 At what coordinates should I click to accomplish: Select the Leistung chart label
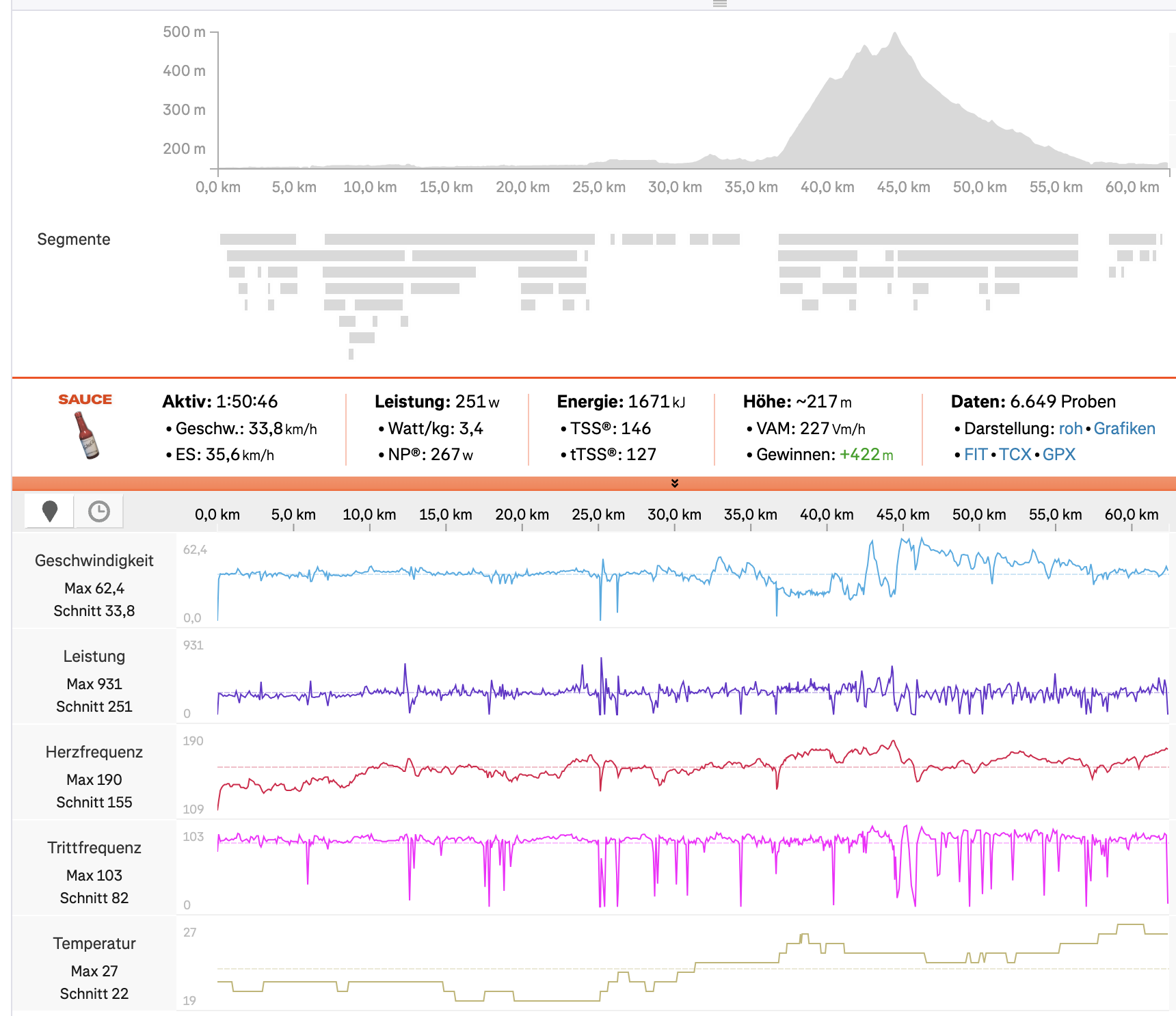(94, 656)
